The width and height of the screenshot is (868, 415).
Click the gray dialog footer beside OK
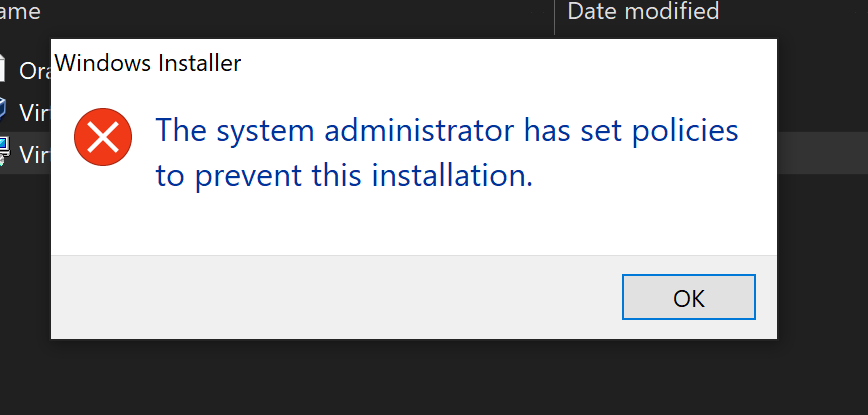pyautogui.click(x=330, y=297)
